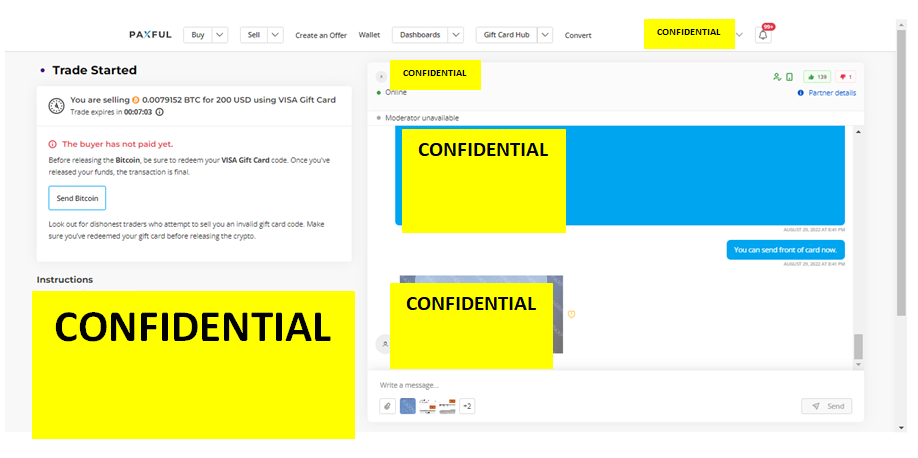918x458 pixels.
Task: Click the Paxful logo
Action: [150, 35]
